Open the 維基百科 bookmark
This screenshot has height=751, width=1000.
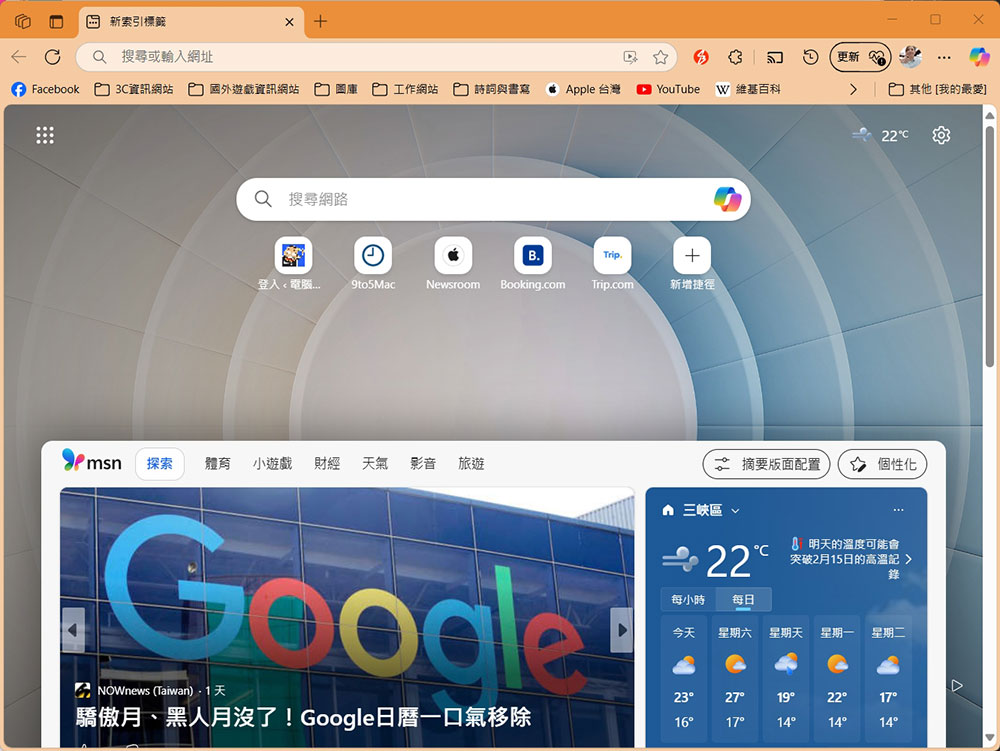tap(748, 89)
